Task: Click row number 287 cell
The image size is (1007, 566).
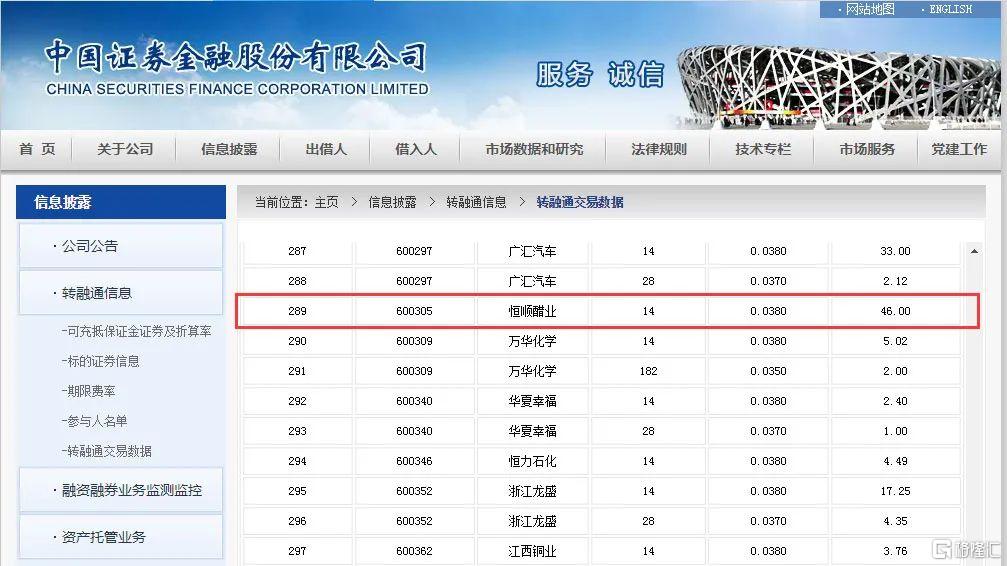Action: pos(297,251)
